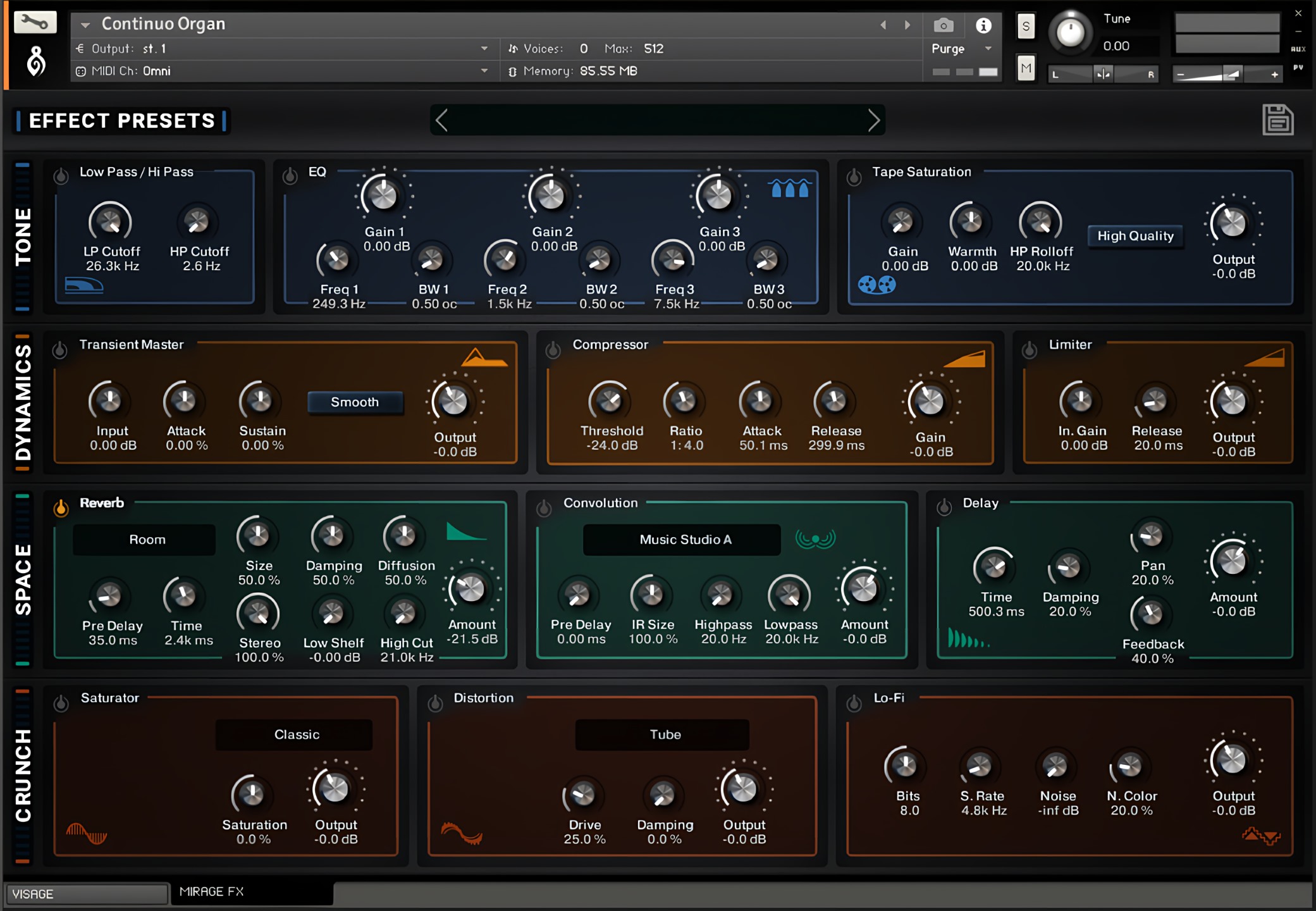Open the snapshot camera icon
Viewport: 1316px width, 911px height.
coord(944,25)
